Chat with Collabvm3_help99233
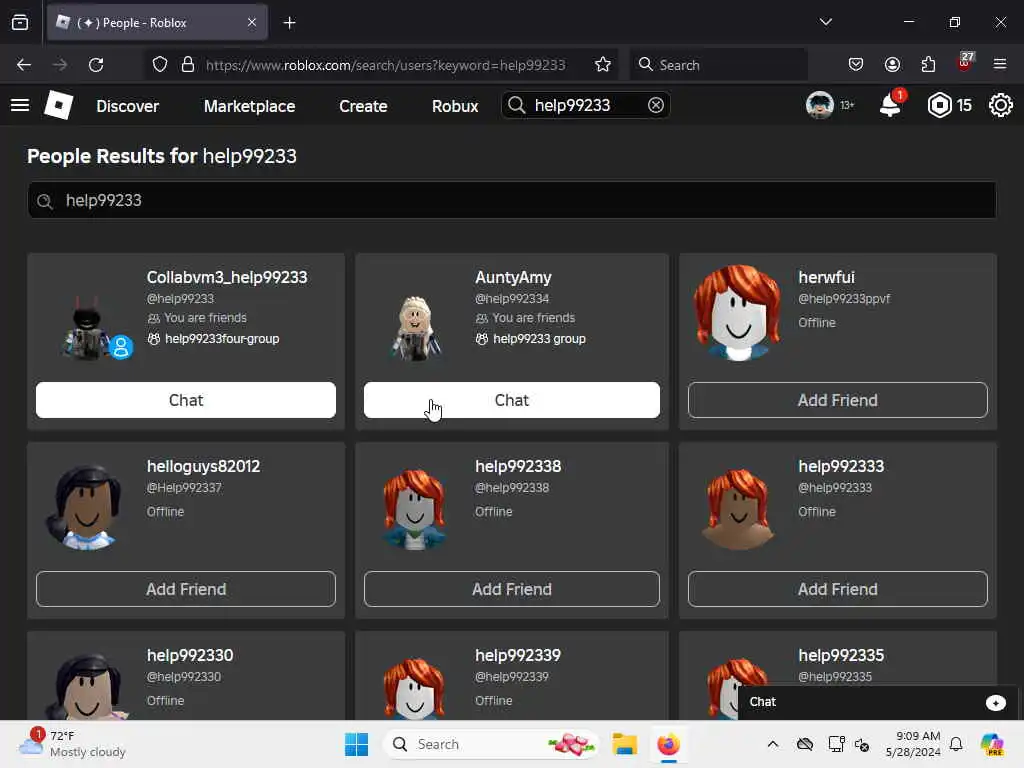The image size is (1024, 768). coord(186,400)
